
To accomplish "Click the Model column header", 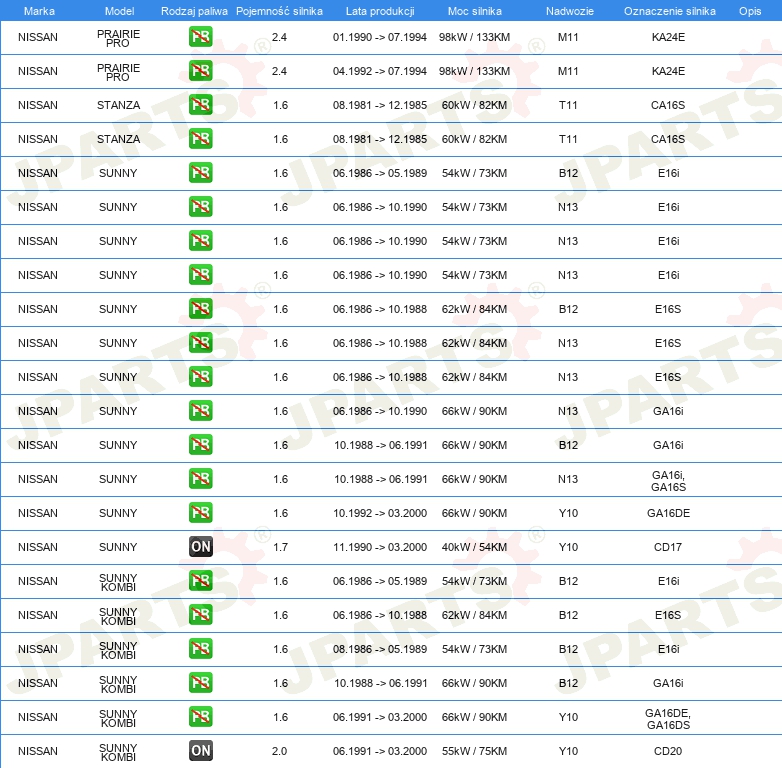I will coord(120,11).
